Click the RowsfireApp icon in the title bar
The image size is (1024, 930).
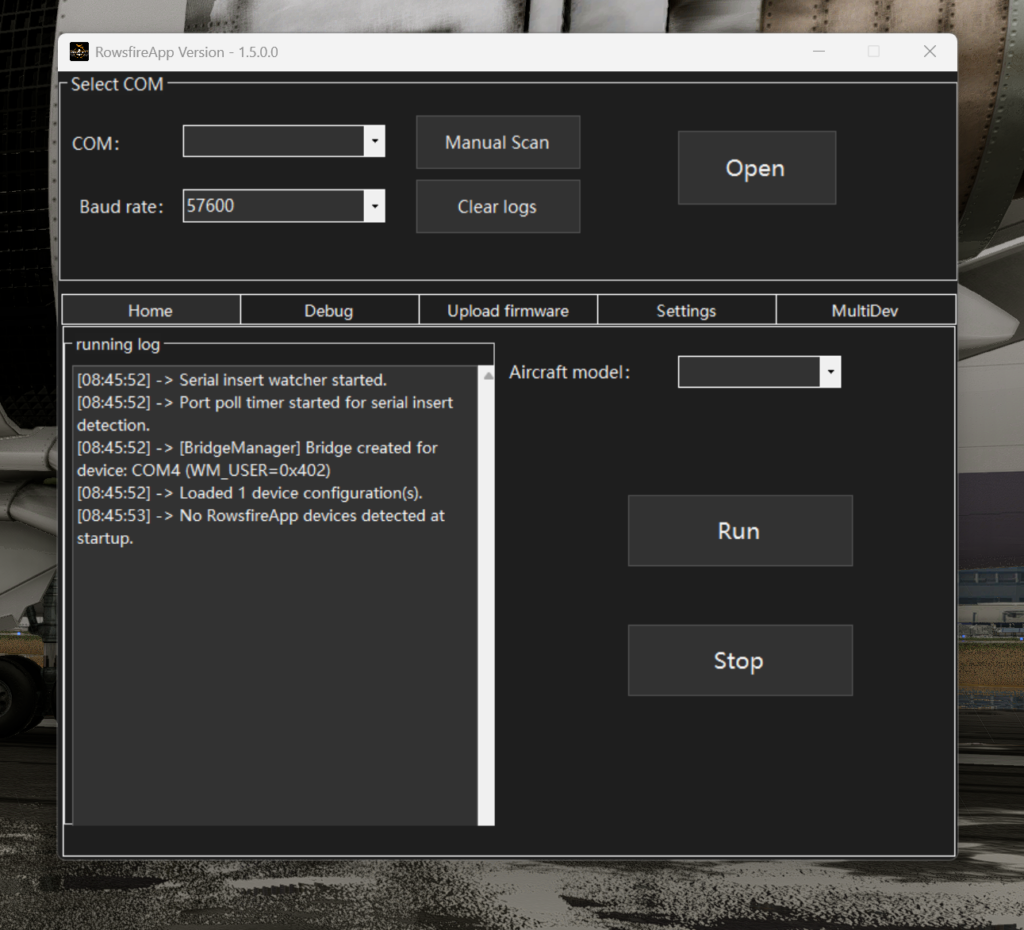point(79,52)
